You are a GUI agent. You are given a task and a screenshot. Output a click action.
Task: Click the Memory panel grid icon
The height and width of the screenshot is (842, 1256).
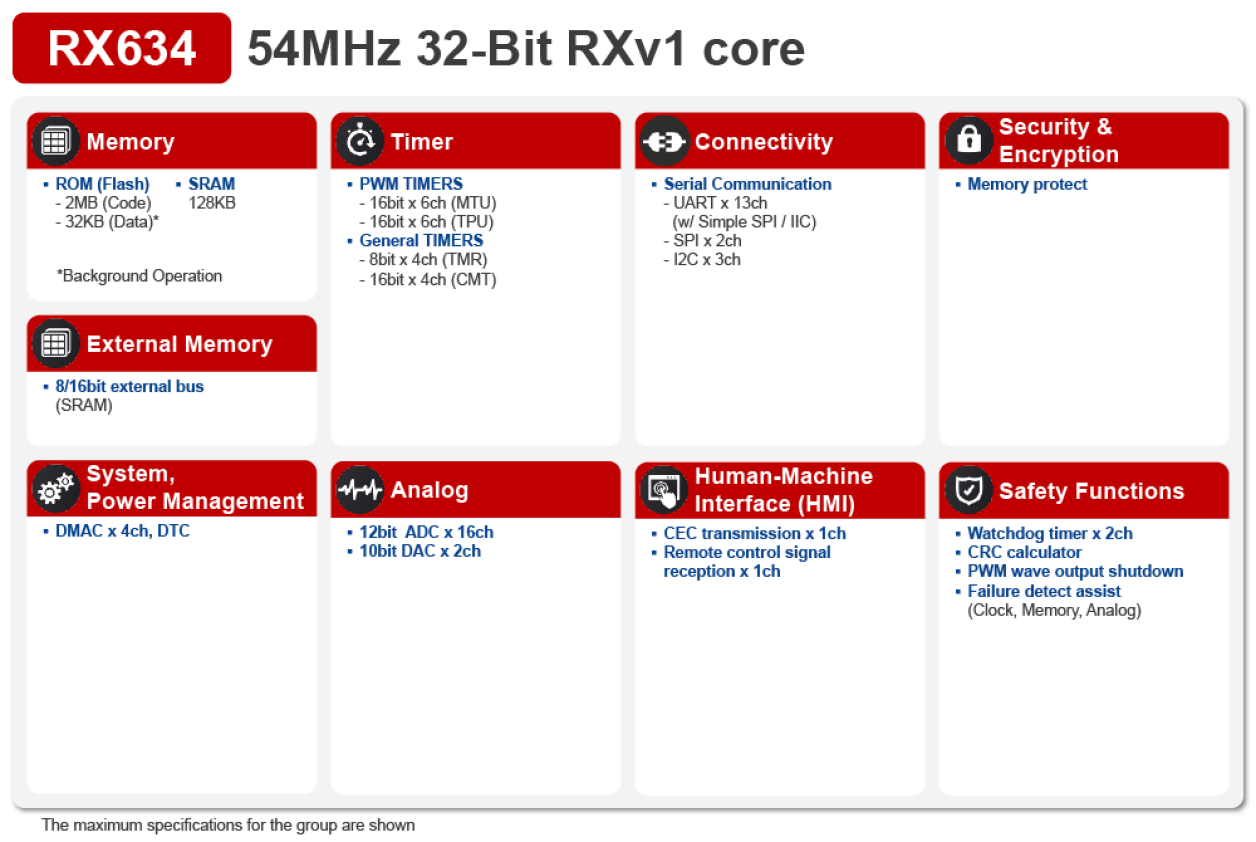55,140
